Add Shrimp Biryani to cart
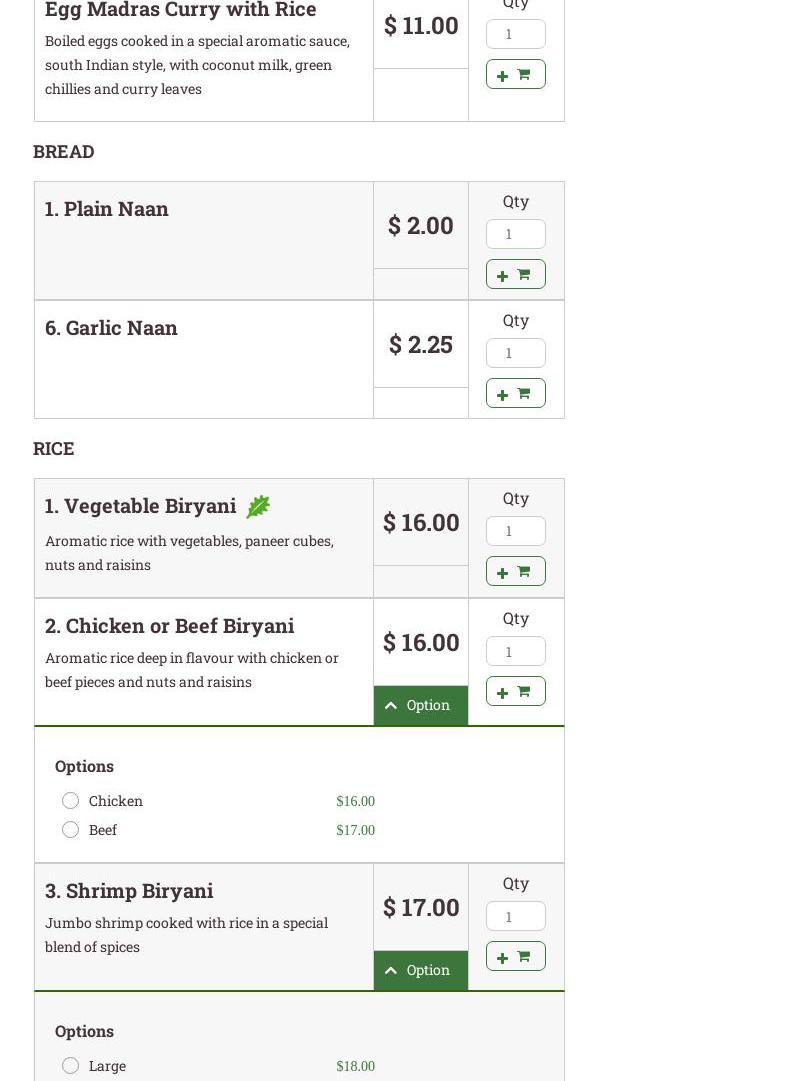The height and width of the screenshot is (1081, 785). click(x=515, y=956)
